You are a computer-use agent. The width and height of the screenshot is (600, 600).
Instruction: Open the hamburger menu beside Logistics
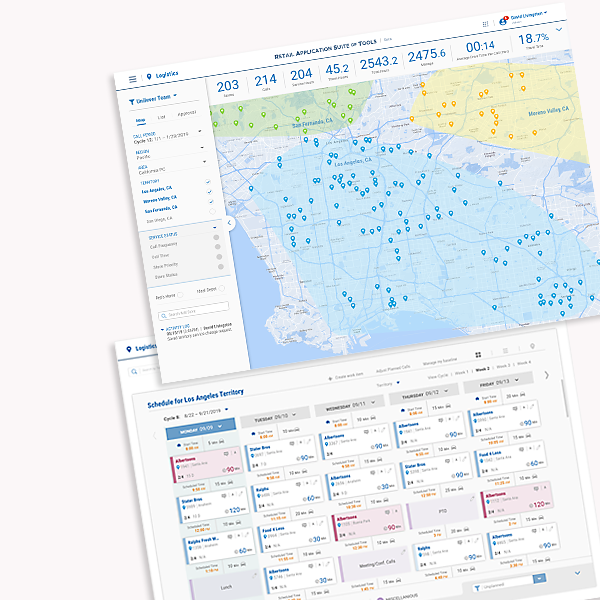pyautogui.click(x=132, y=79)
